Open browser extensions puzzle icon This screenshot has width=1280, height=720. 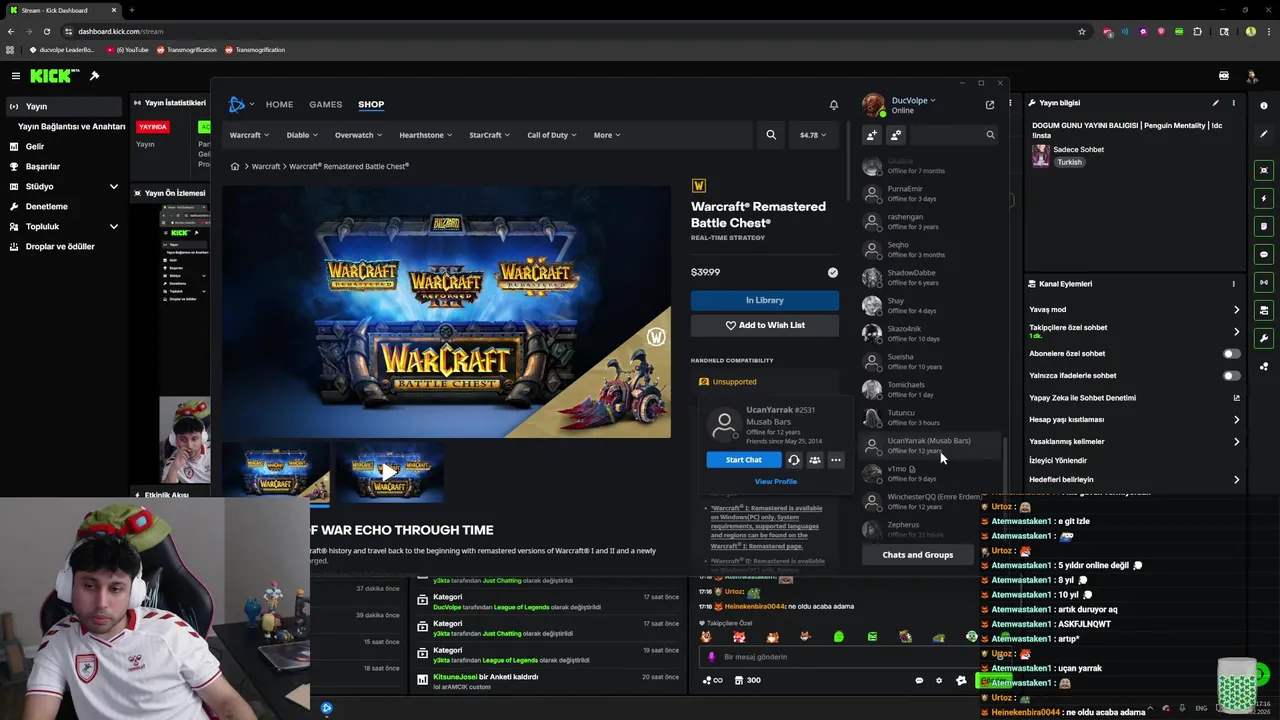(1197, 31)
